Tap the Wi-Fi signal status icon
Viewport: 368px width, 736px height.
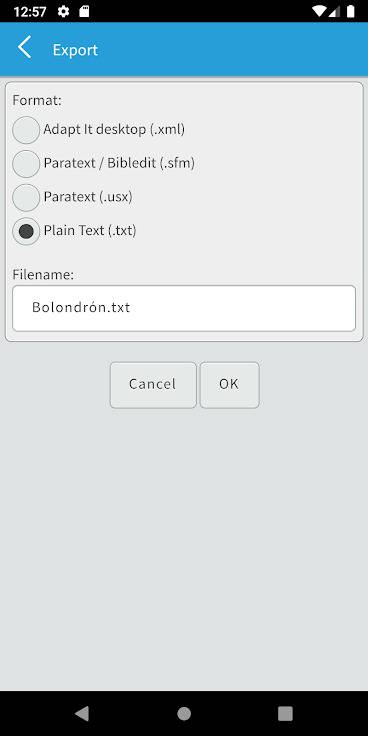[x=319, y=11]
